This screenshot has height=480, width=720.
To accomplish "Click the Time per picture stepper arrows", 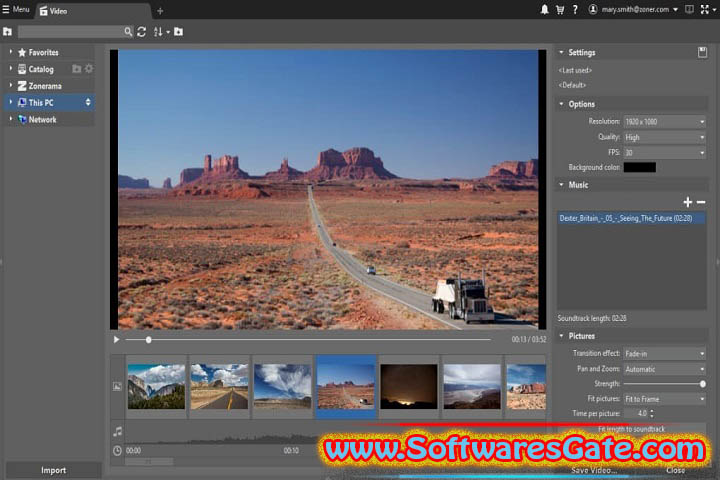I will point(652,413).
